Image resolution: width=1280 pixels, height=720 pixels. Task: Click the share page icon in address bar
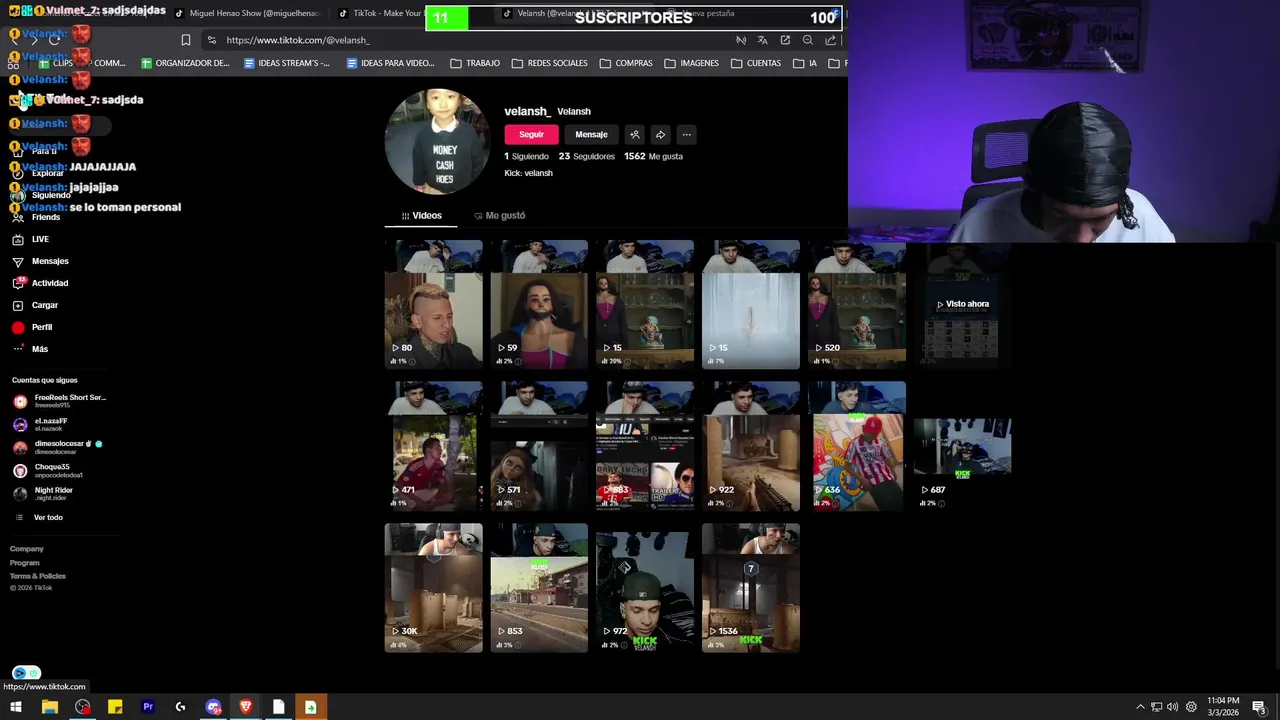click(830, 40)
